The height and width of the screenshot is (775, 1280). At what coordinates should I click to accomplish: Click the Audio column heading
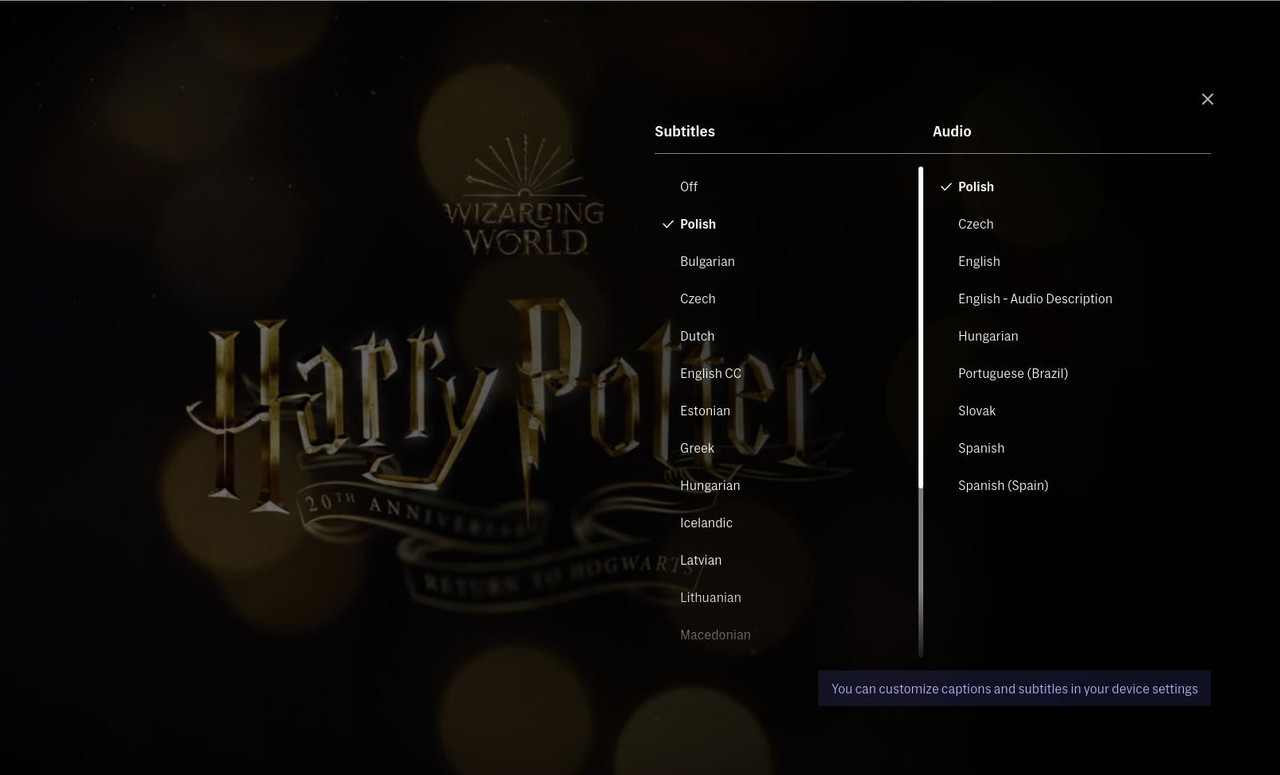tap(952, 131)
